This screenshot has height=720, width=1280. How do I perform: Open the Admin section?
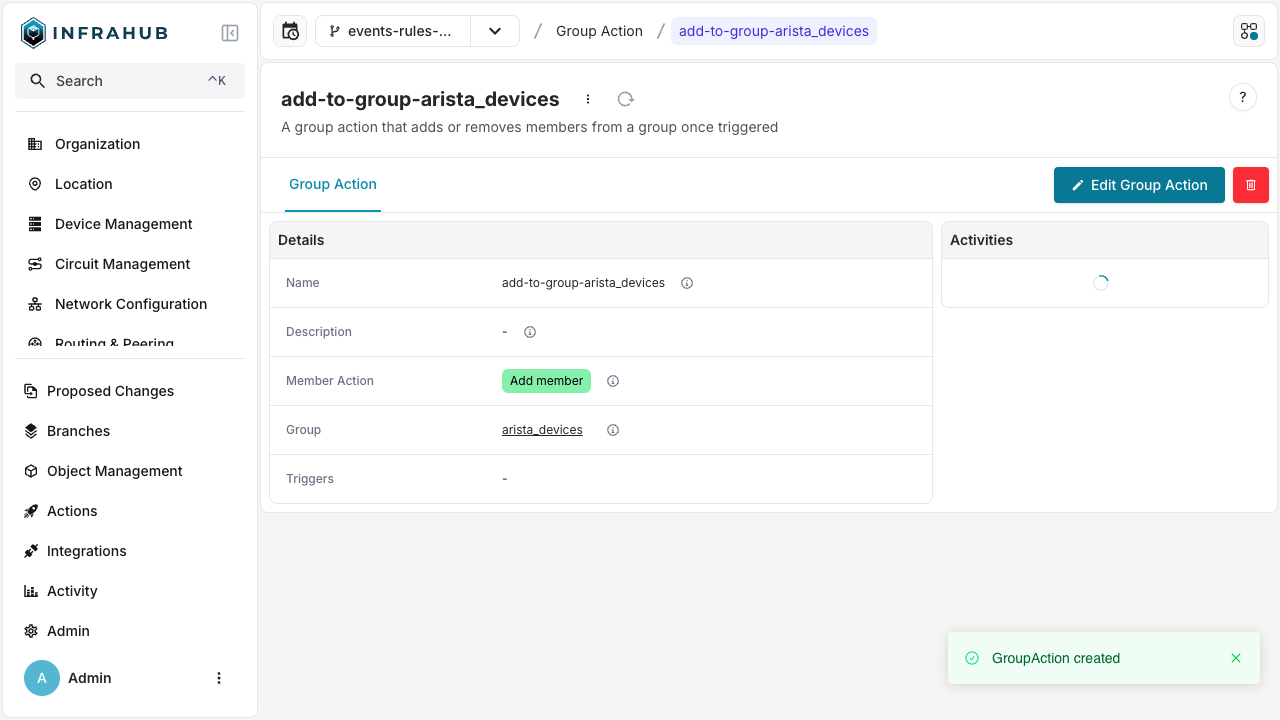(66, 630)
